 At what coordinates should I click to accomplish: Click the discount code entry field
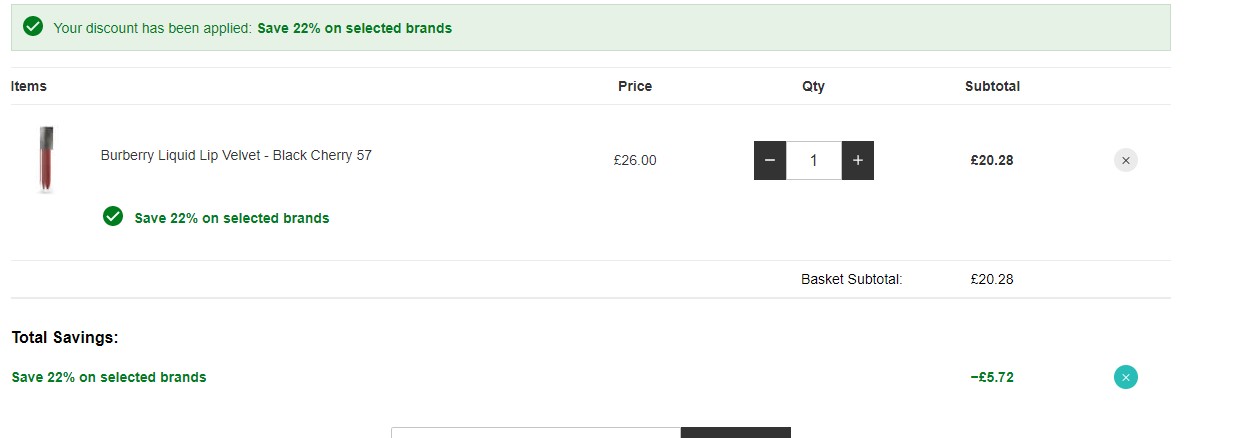point(536,433)
